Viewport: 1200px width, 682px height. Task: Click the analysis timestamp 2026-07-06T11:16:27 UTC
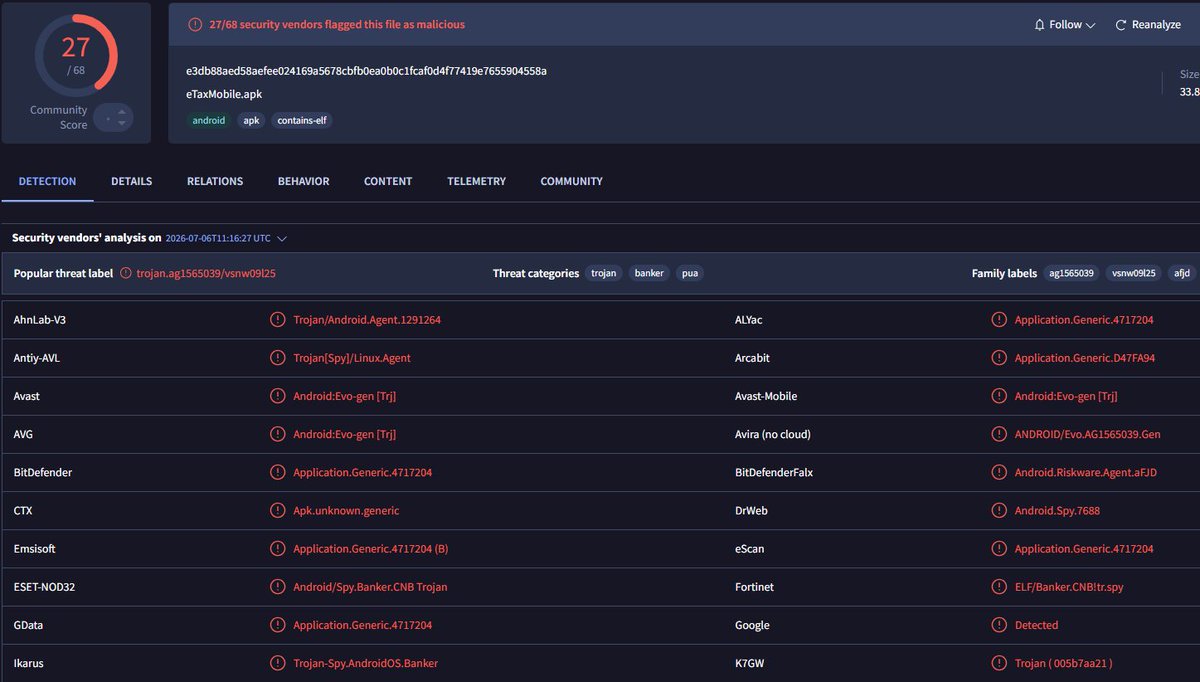tap(218, 238)
